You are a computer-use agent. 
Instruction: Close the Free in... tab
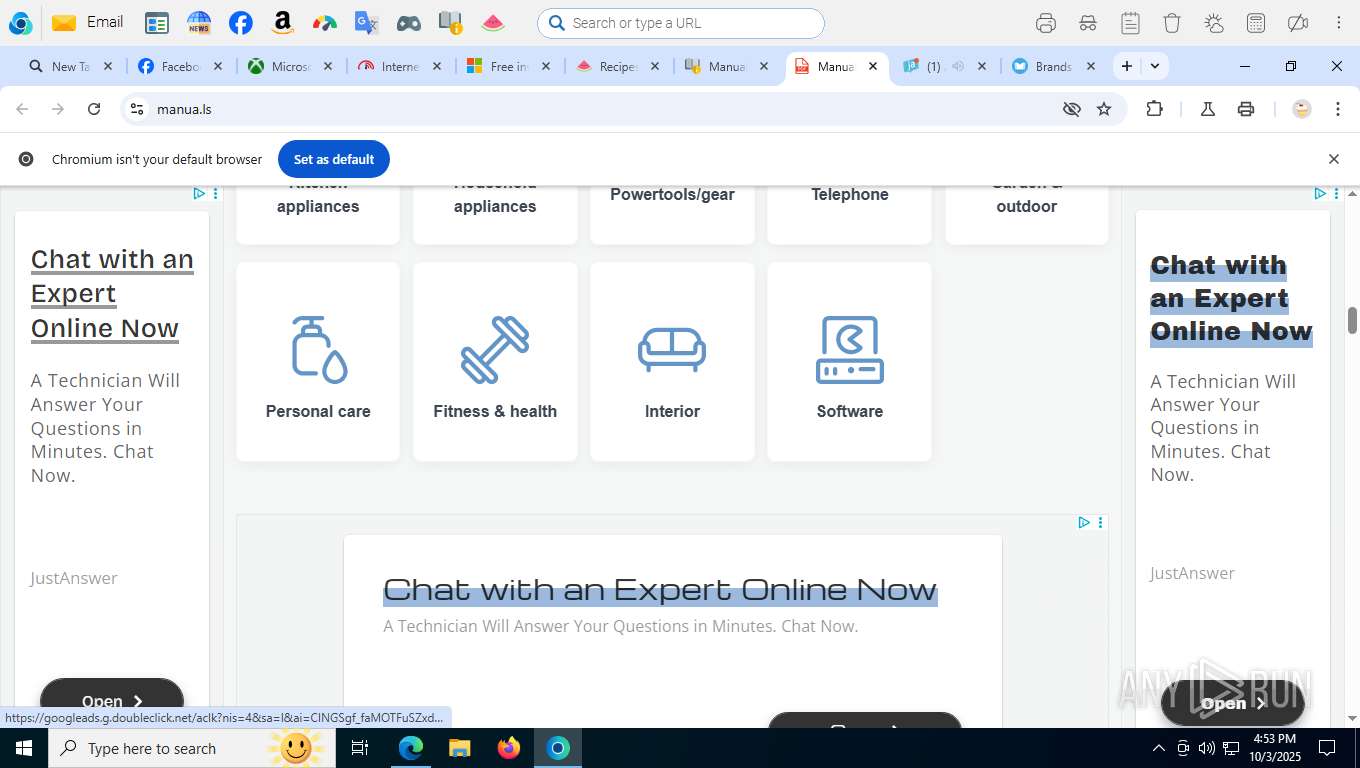tap(546, 66)
